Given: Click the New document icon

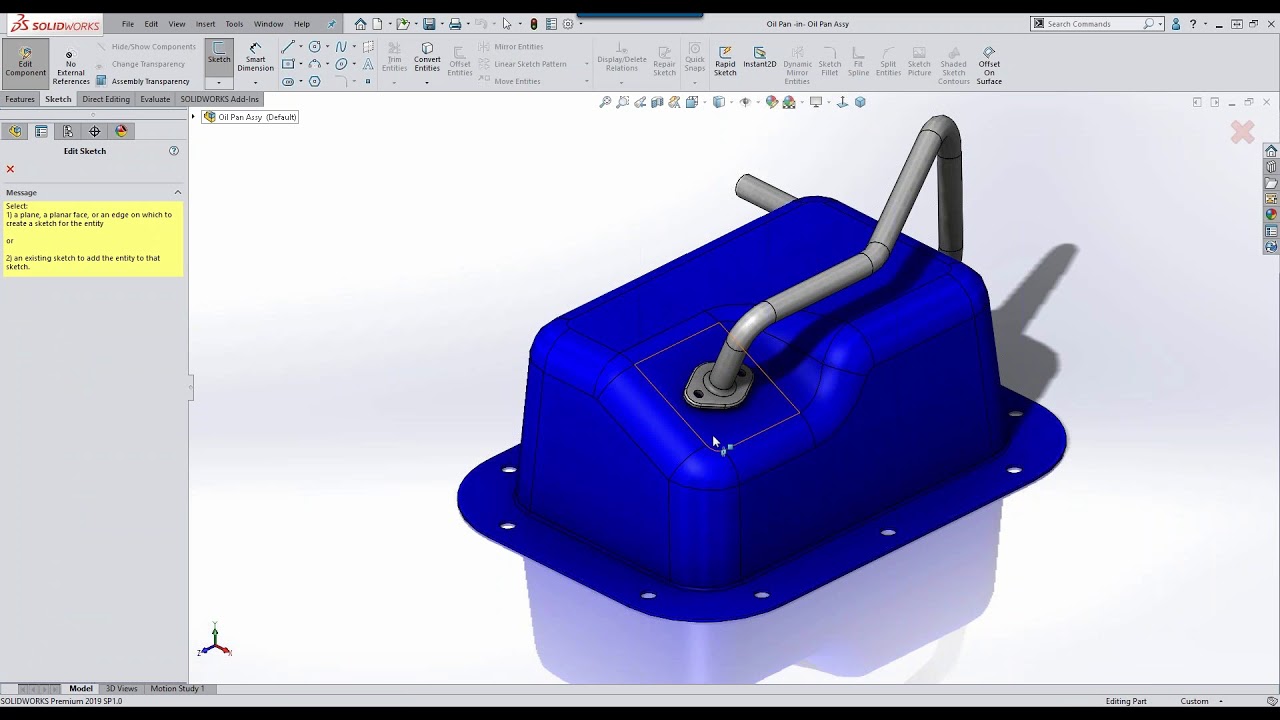Looking at the screenshot, I should pos(378,24).
